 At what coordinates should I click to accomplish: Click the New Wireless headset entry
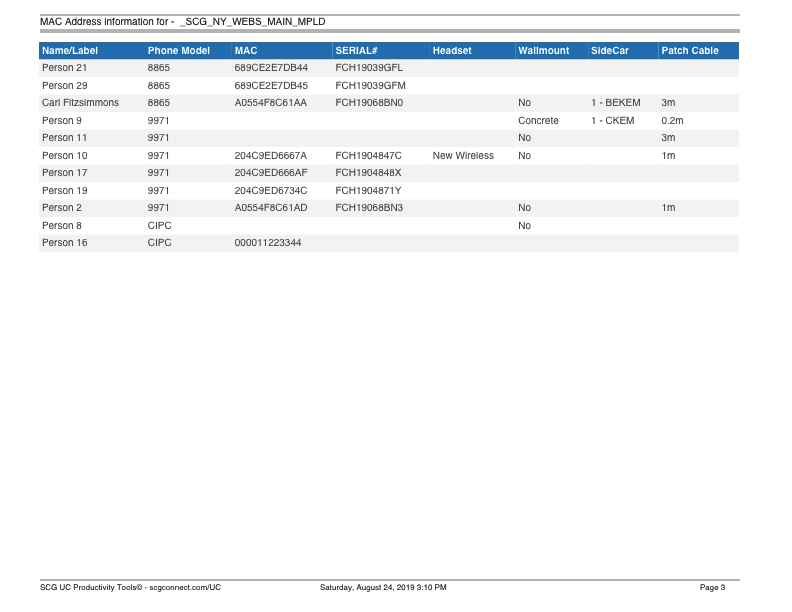pyautogui.click(x=463, y=156)
